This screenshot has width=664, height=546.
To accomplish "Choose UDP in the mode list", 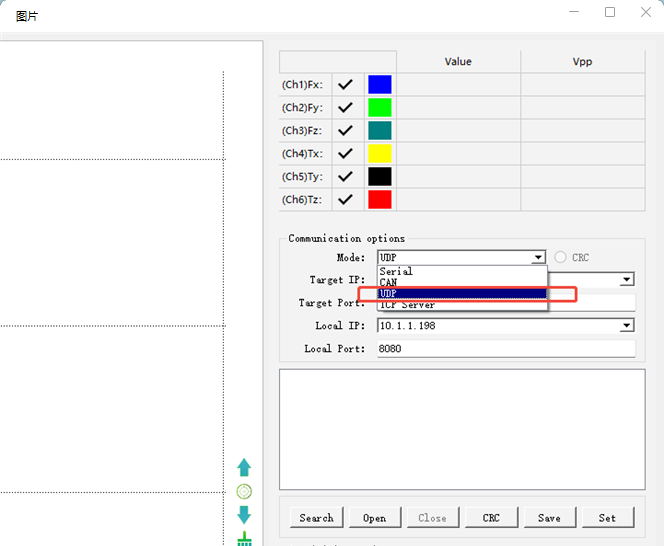I will pos(462,294).
